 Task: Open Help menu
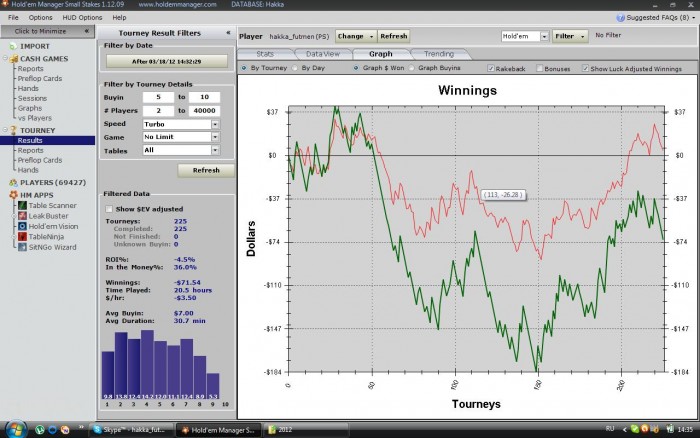[x=119, y=17]
